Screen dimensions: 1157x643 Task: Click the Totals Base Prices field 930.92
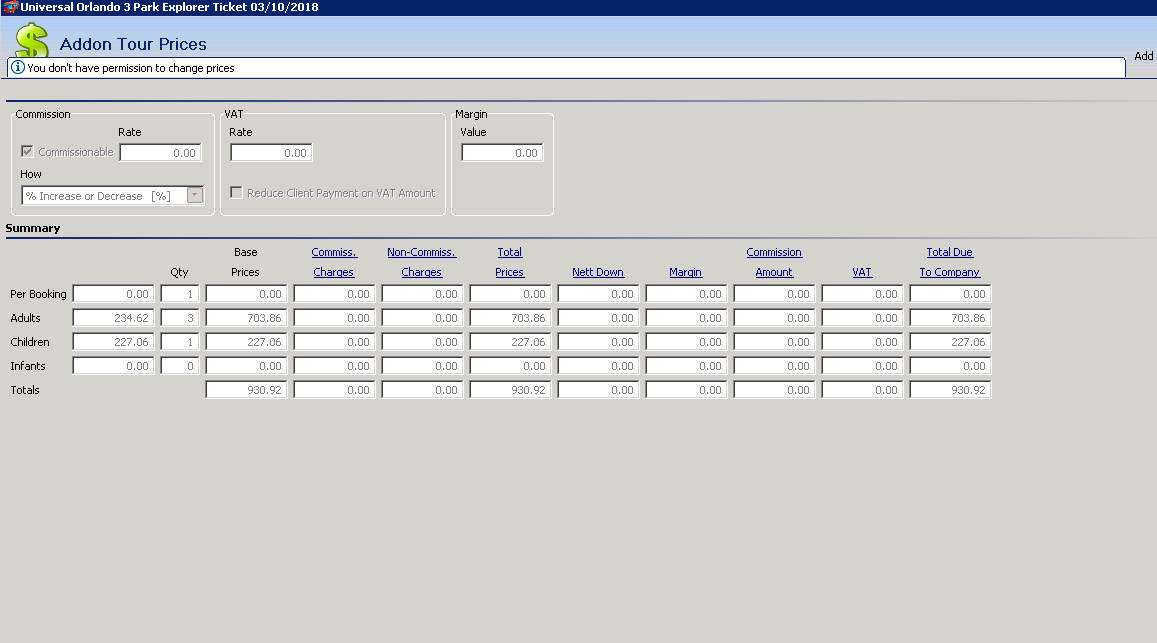[246, 390]
